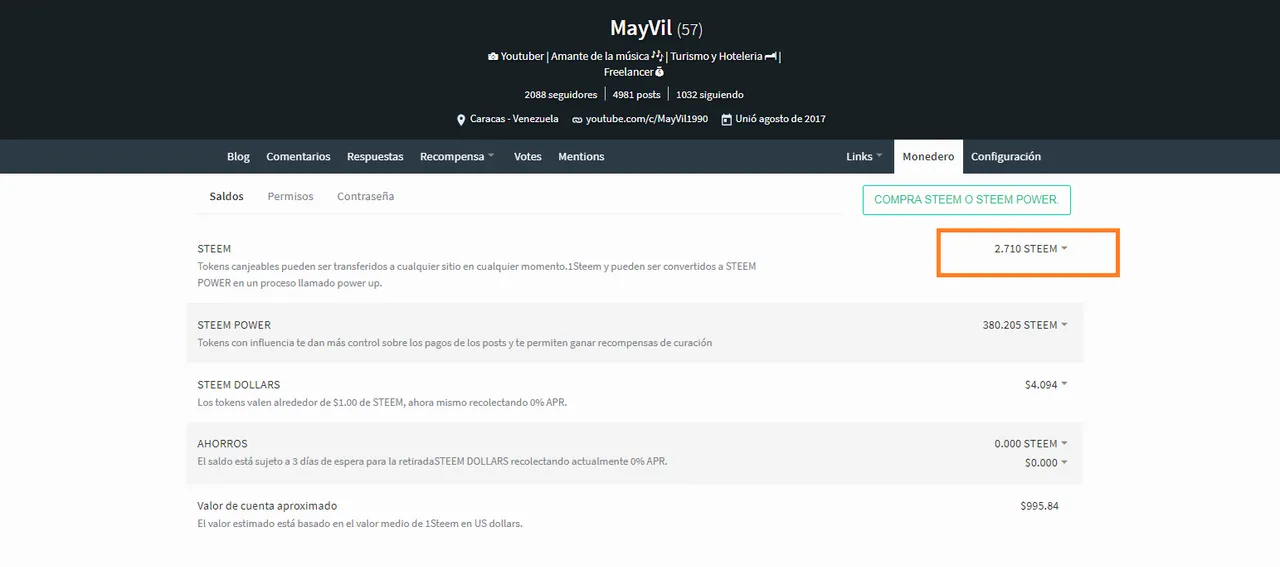Open the $0.000 savings dropdown
1280x567 pixels.
1046,463
